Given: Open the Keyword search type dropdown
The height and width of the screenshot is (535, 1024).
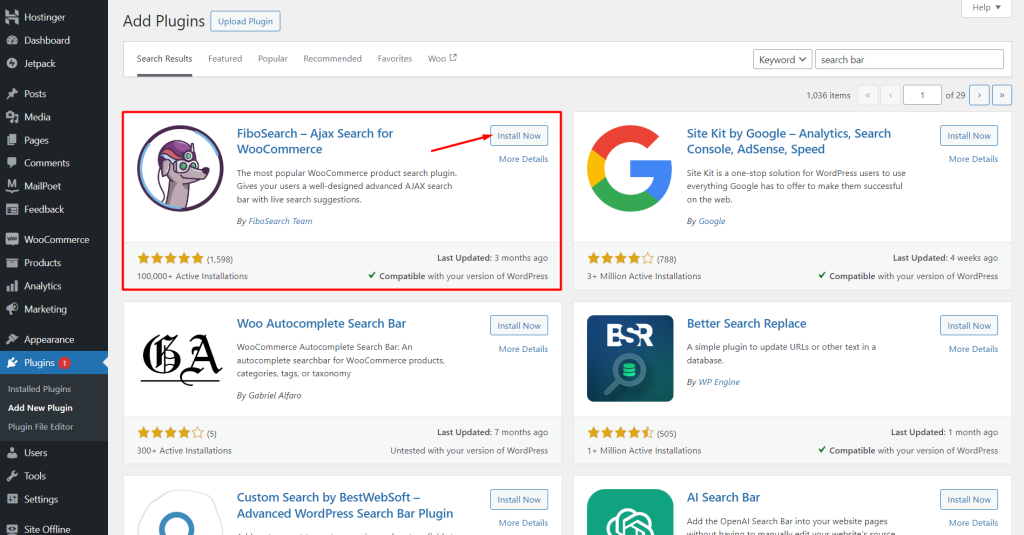Looking at the screenshot, I should point(782,59).
